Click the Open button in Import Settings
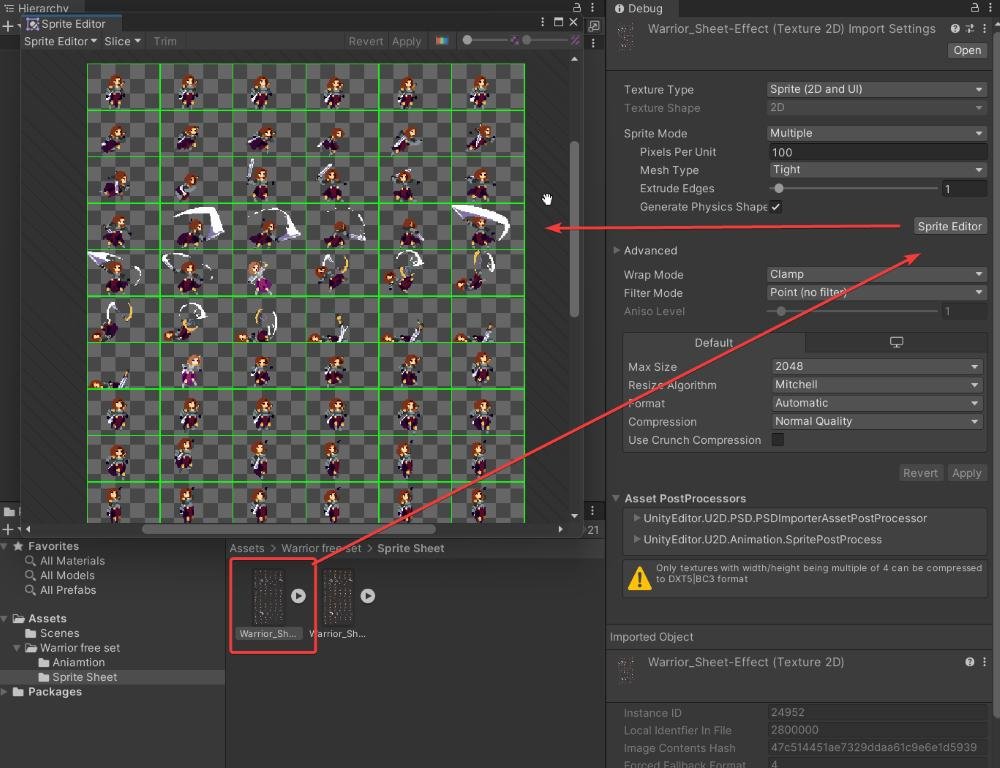The width and height of the screenshot is (1000, 768). 967,50
